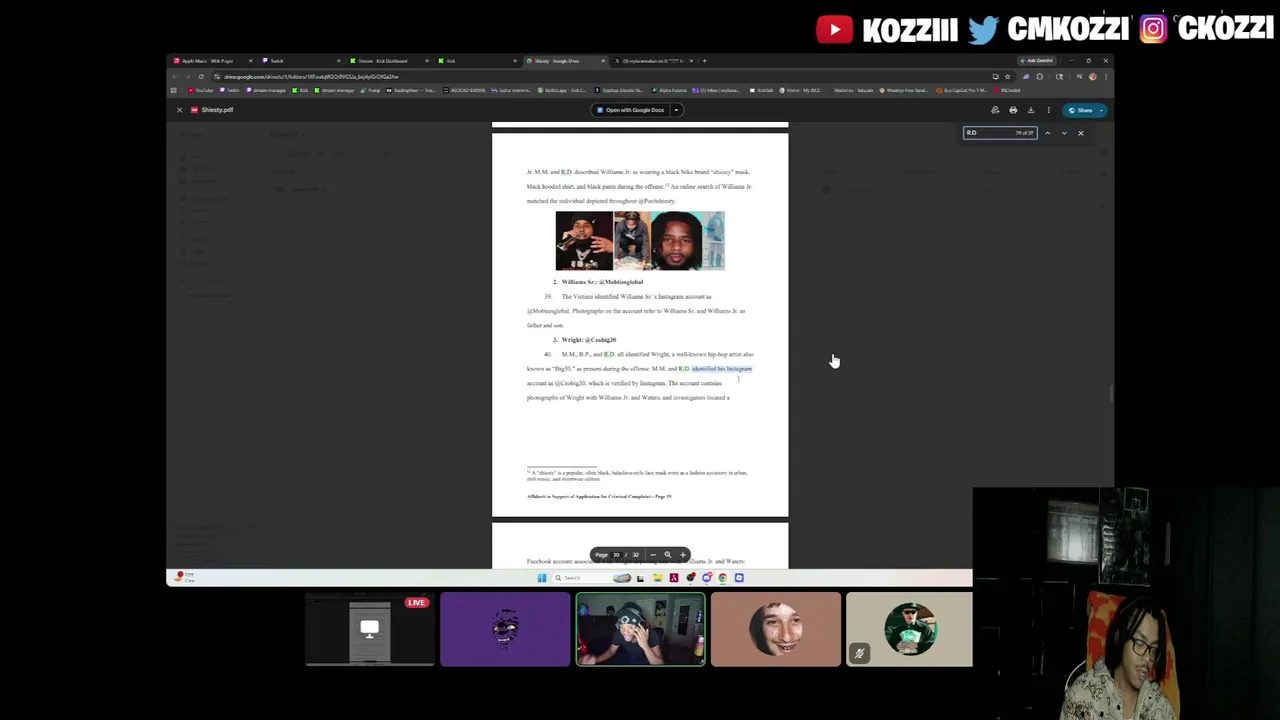Download the PDF file

coord(1031,110)
